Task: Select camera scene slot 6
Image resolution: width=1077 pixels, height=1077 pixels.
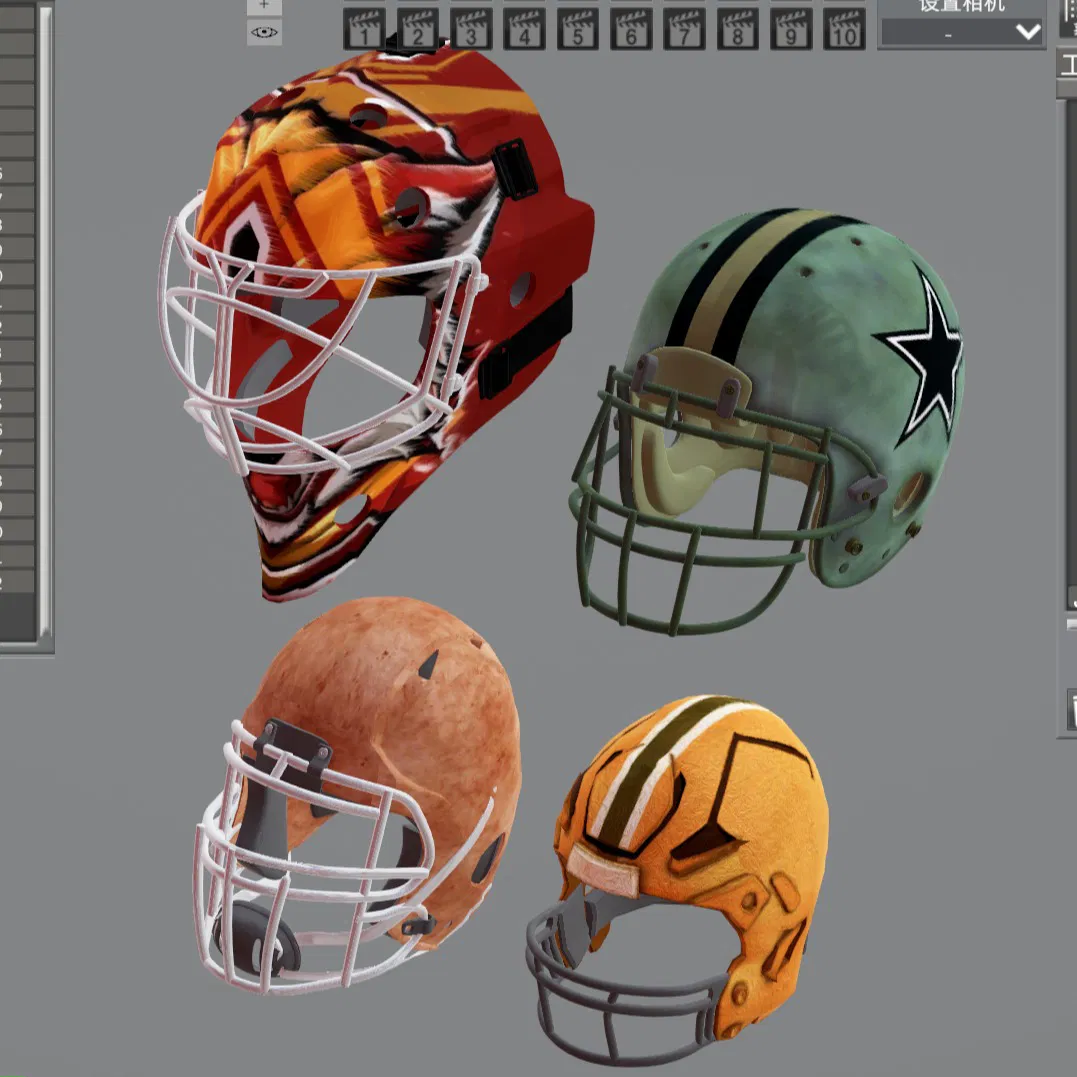Action: (631, 30)
